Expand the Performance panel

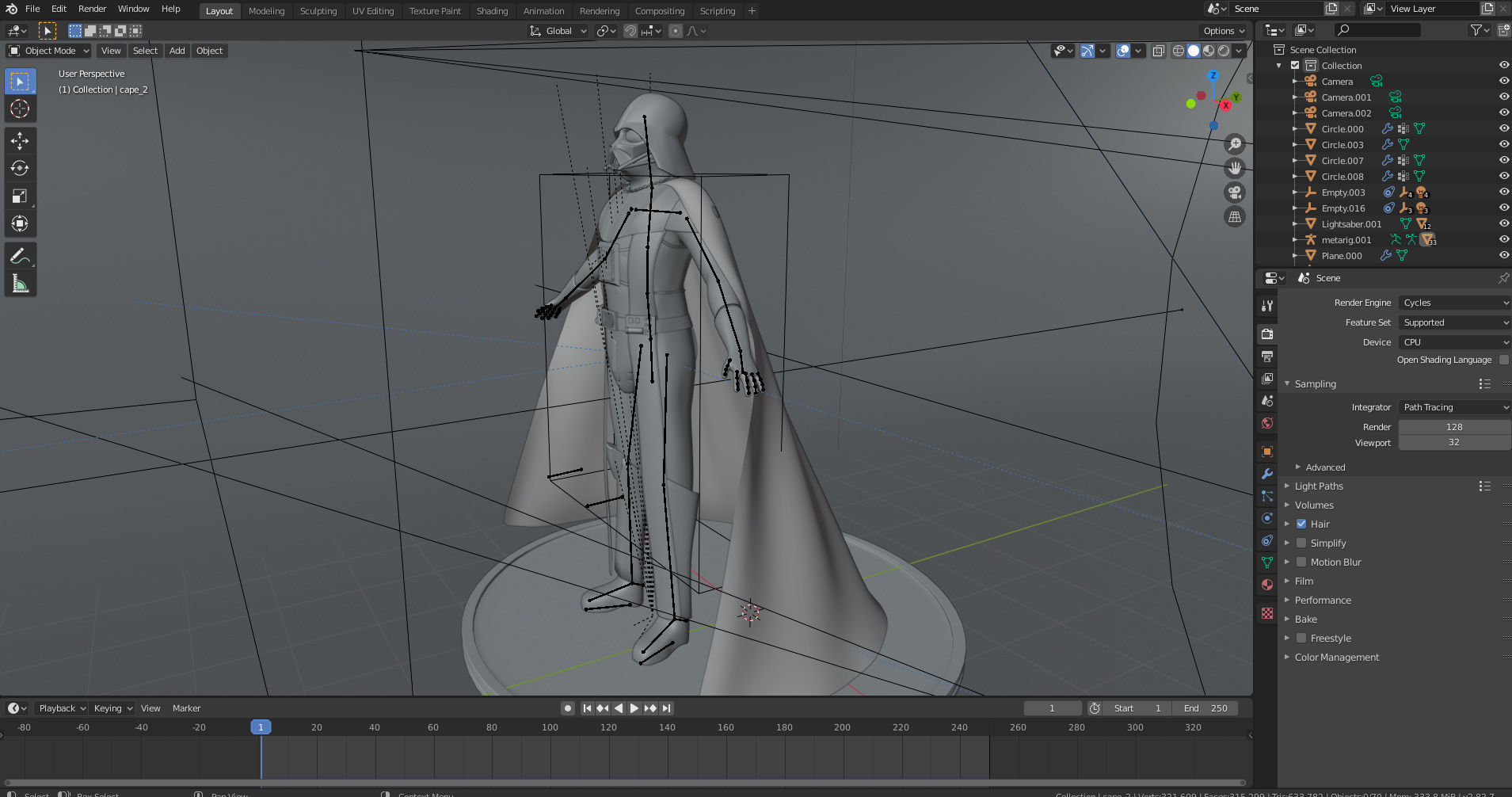click(x=1323, y=600)
